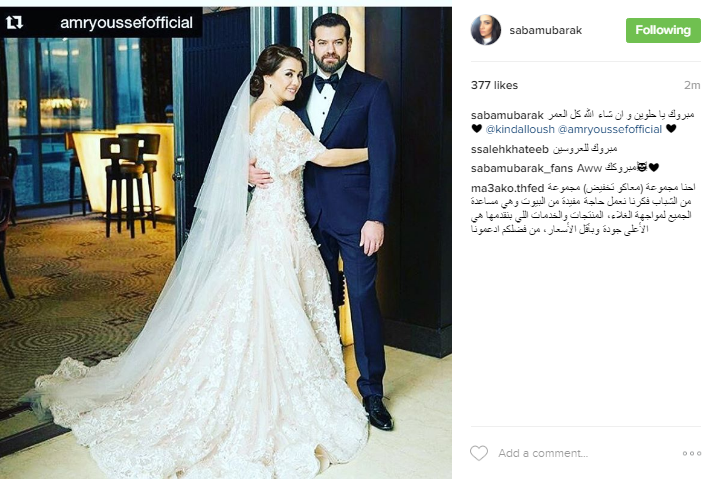Click the Arabic comment text by ma3ako.thfed

583,209
